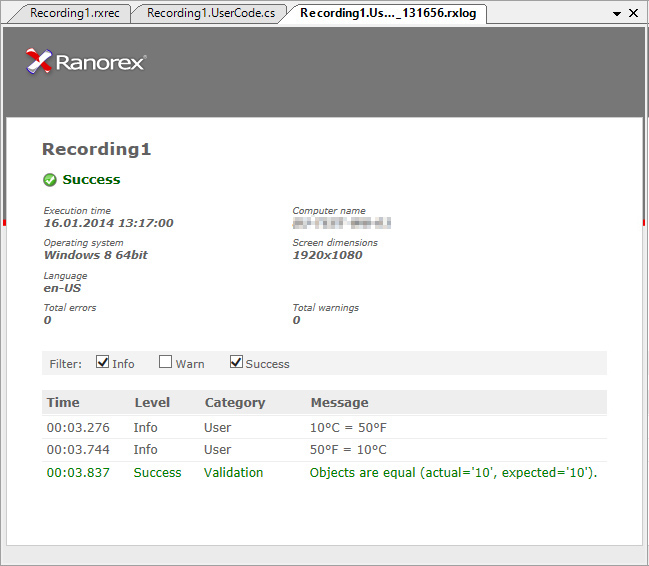Click the Total warnings value 0
The image size is (649, 566).
click(x=296, y=320)
